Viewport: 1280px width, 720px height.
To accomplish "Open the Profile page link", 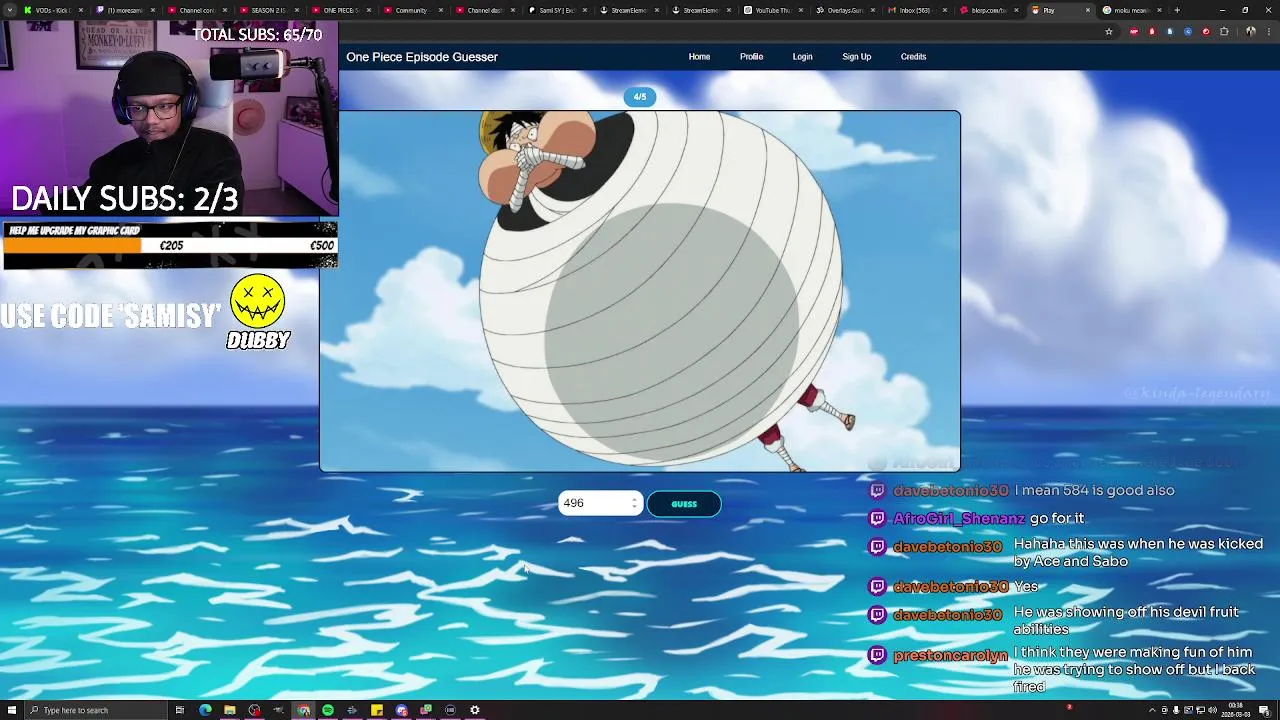I will click(x=751, y=57).
